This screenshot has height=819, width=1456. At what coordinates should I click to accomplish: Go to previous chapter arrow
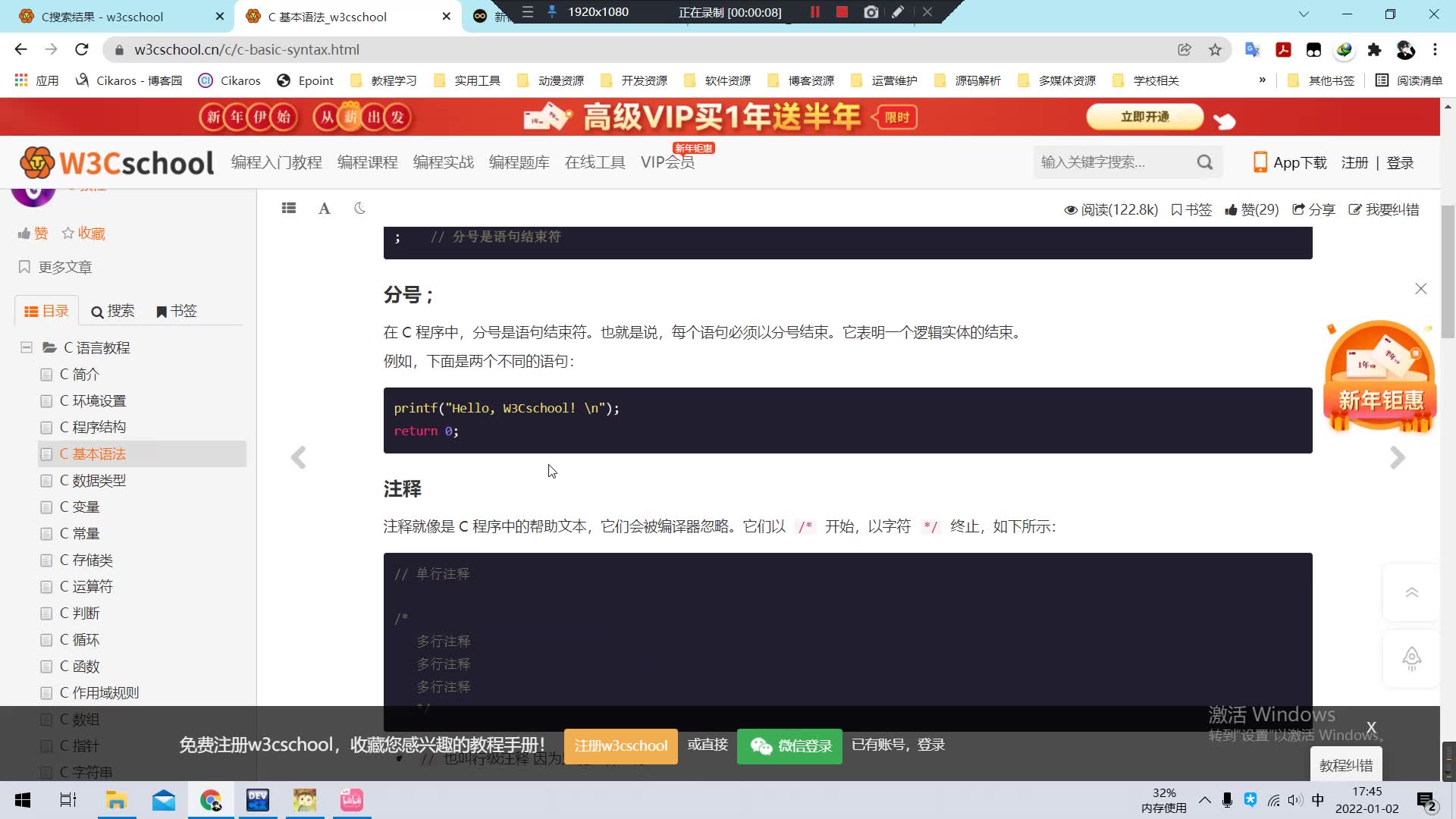299,458
